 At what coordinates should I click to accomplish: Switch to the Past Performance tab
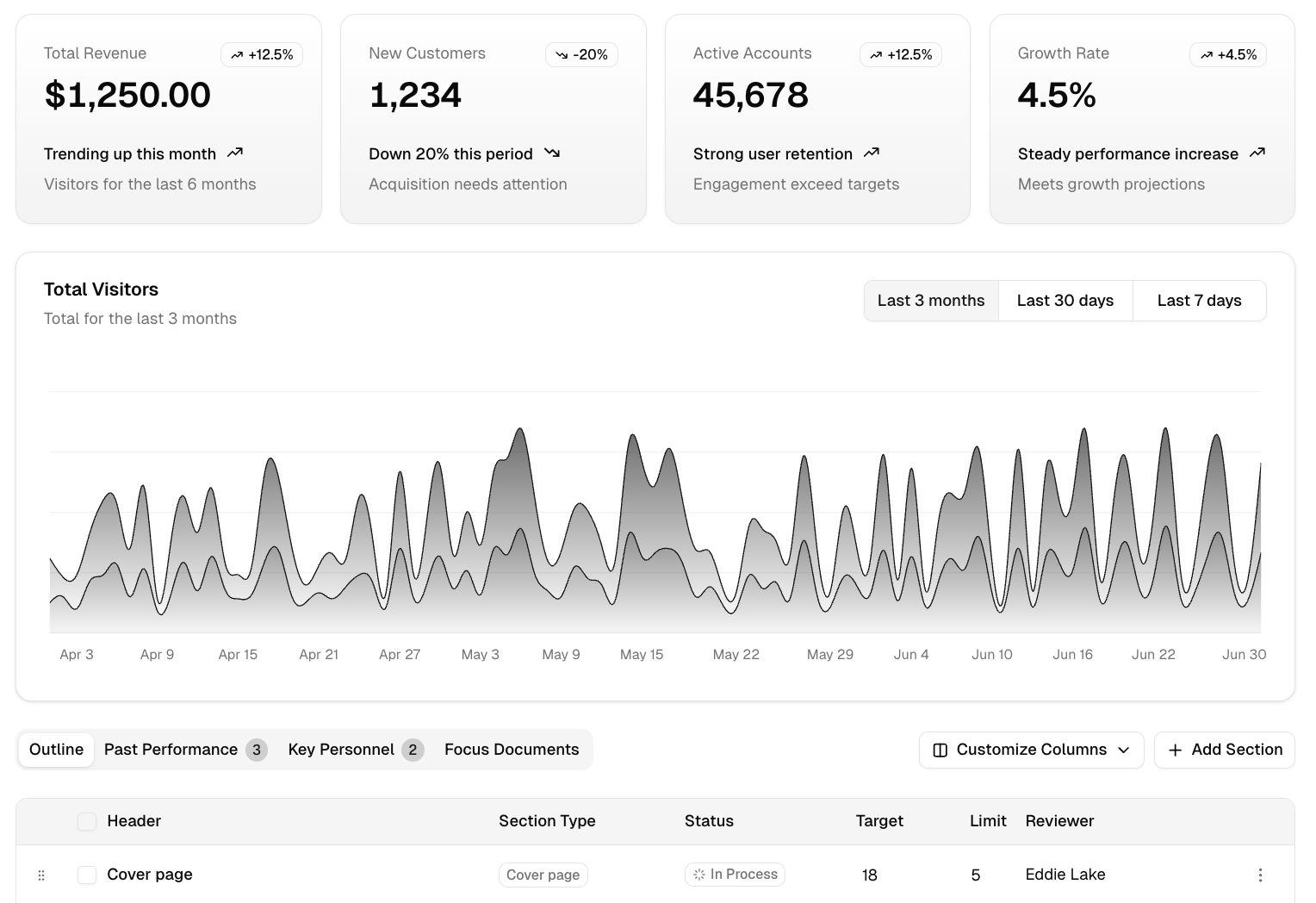click(x=171, y=750)
